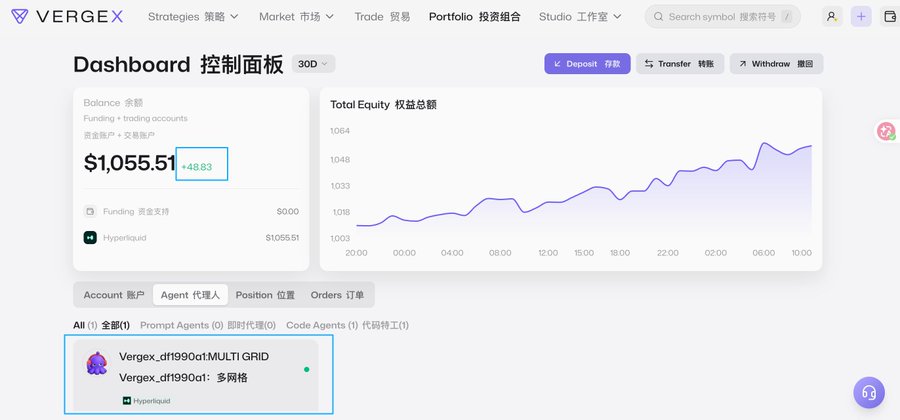Filter by All (1) agents
900x420 pixels.
coord(101,325)
